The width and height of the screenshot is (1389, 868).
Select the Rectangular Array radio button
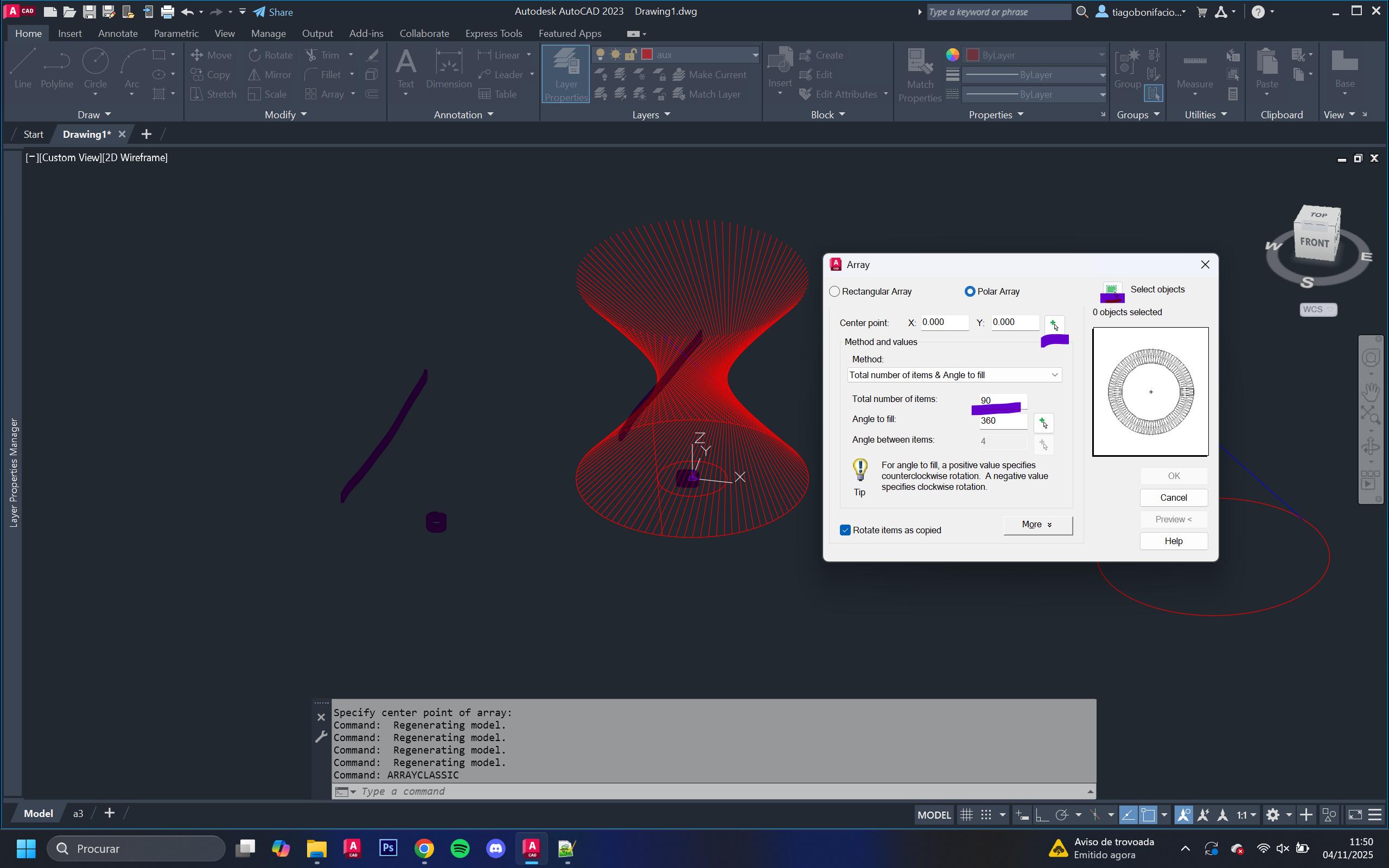(x=834, y=292)
